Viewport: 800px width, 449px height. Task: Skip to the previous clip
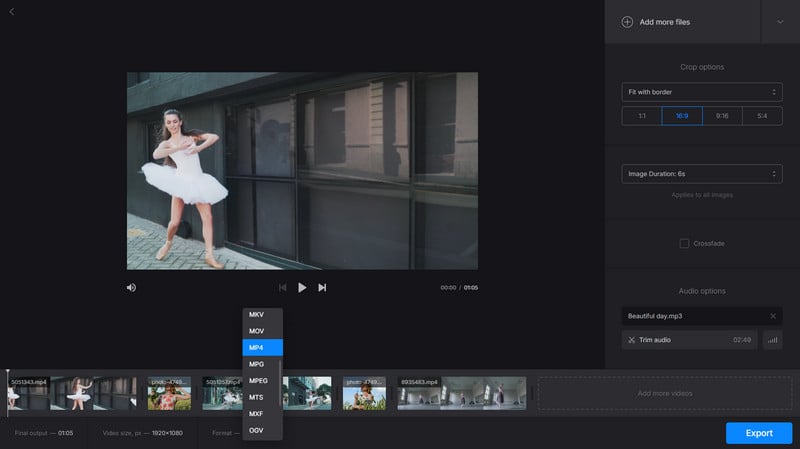tap(282, 288)
